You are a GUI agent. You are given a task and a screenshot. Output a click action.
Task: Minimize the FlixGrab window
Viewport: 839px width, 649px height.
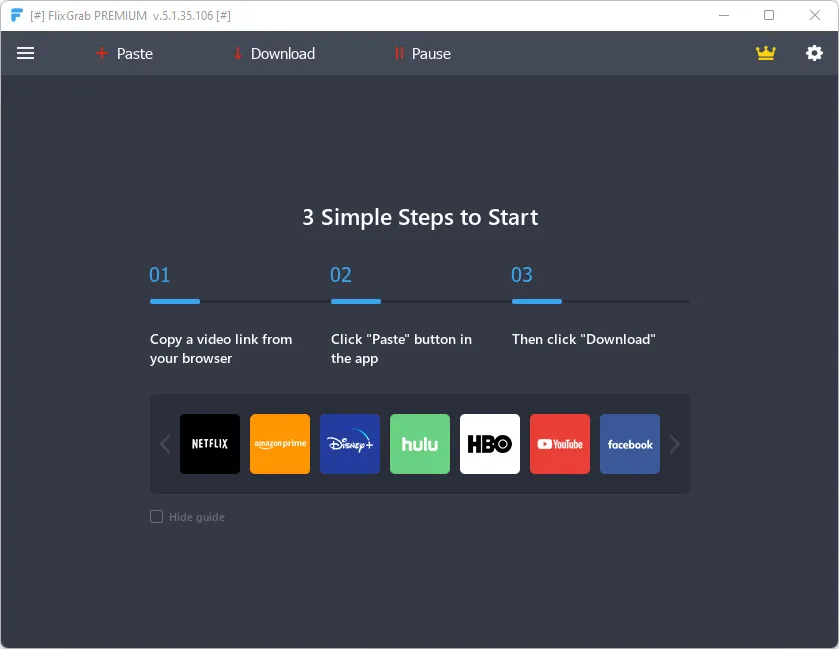click(x=723, y=16)
